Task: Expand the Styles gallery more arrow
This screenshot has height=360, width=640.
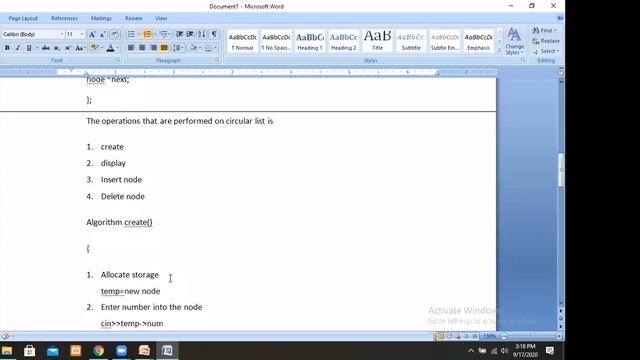Action: tap(499, 50)
